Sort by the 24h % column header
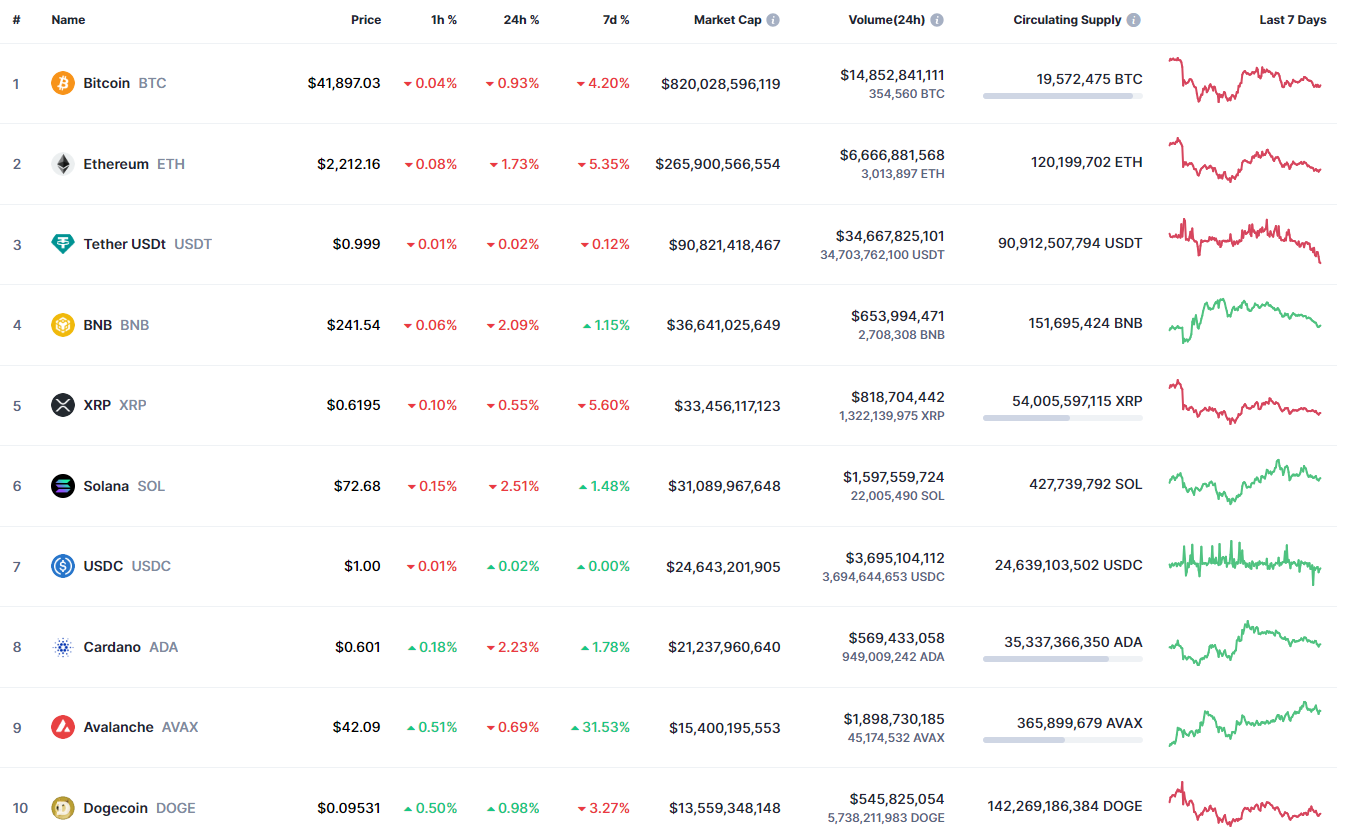 [x=521, y=20]
